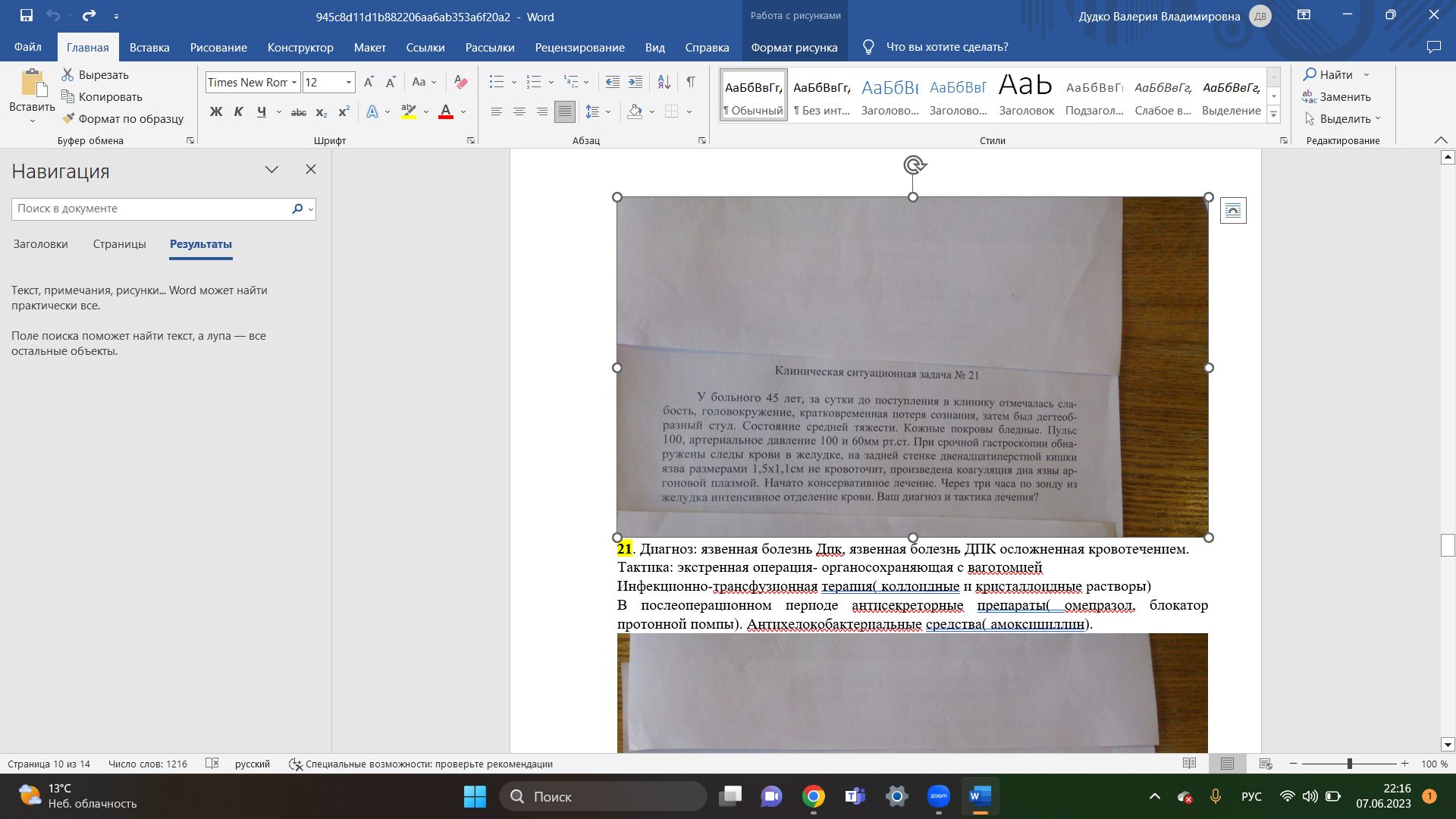
Task: Toggle underline formatting (Ч)
Action: coord(262,111)
